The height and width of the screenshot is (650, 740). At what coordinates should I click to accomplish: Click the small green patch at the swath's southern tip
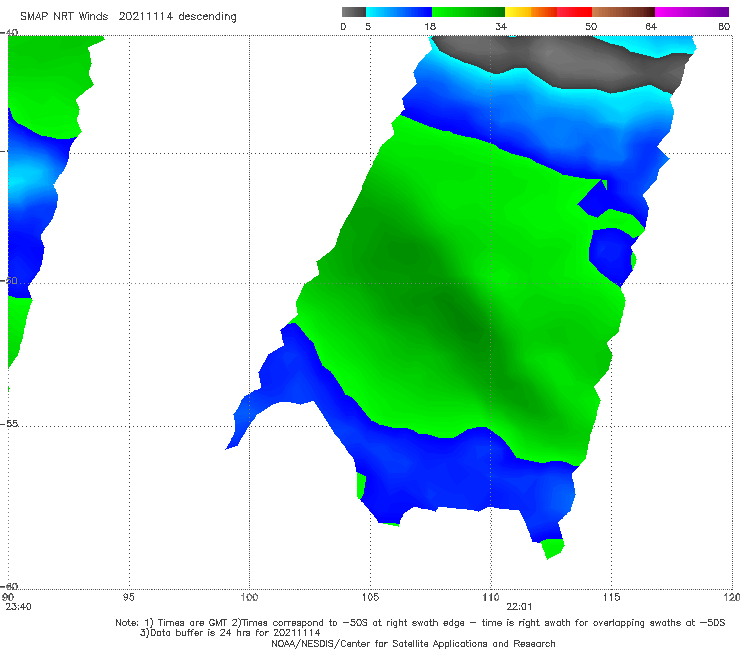coord(553,549)
